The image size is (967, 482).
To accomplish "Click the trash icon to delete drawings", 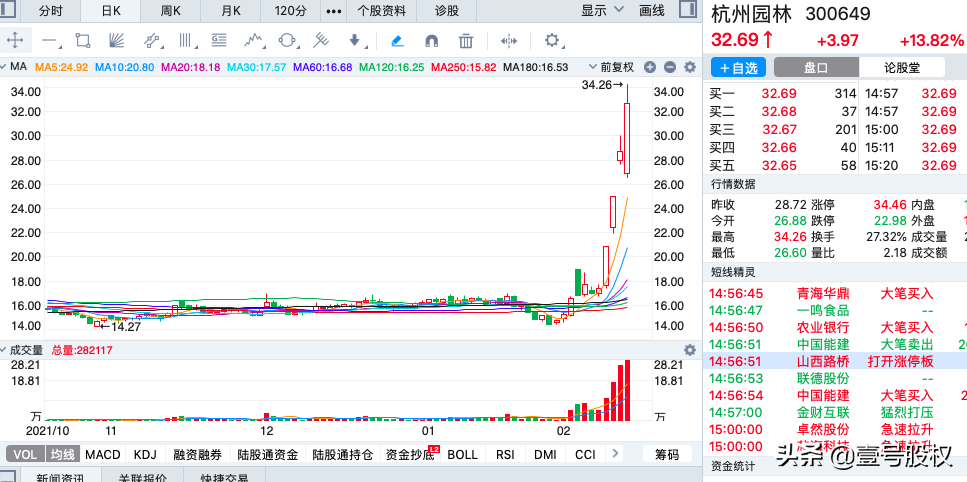I will coord(466,41).
